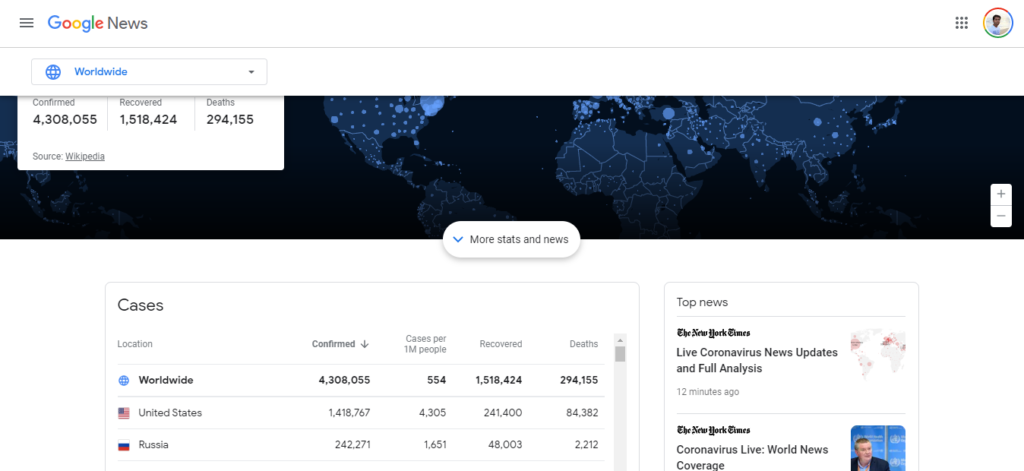Click the Google News logo
1024x471 pixels.
coord(98,24)
